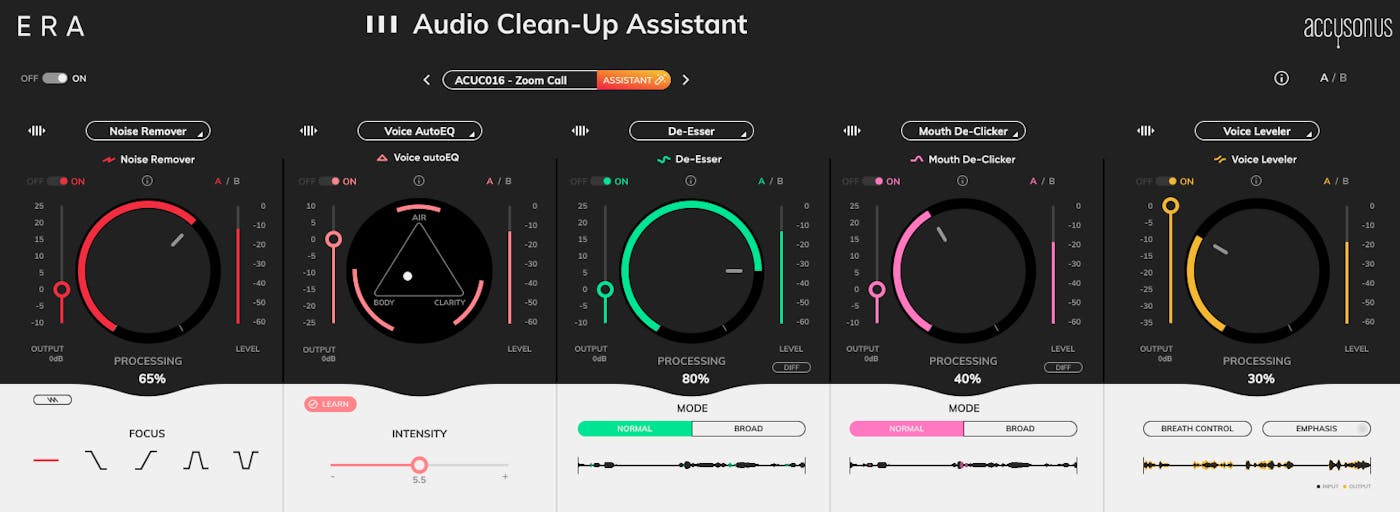Click the white dot in Voice autoEQ triangle
This screenshot has height=512, width=1400.
tap(407, 275)
